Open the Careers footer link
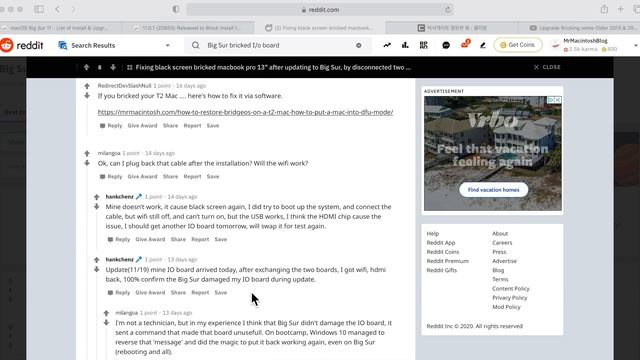 [x=502, y=243]
